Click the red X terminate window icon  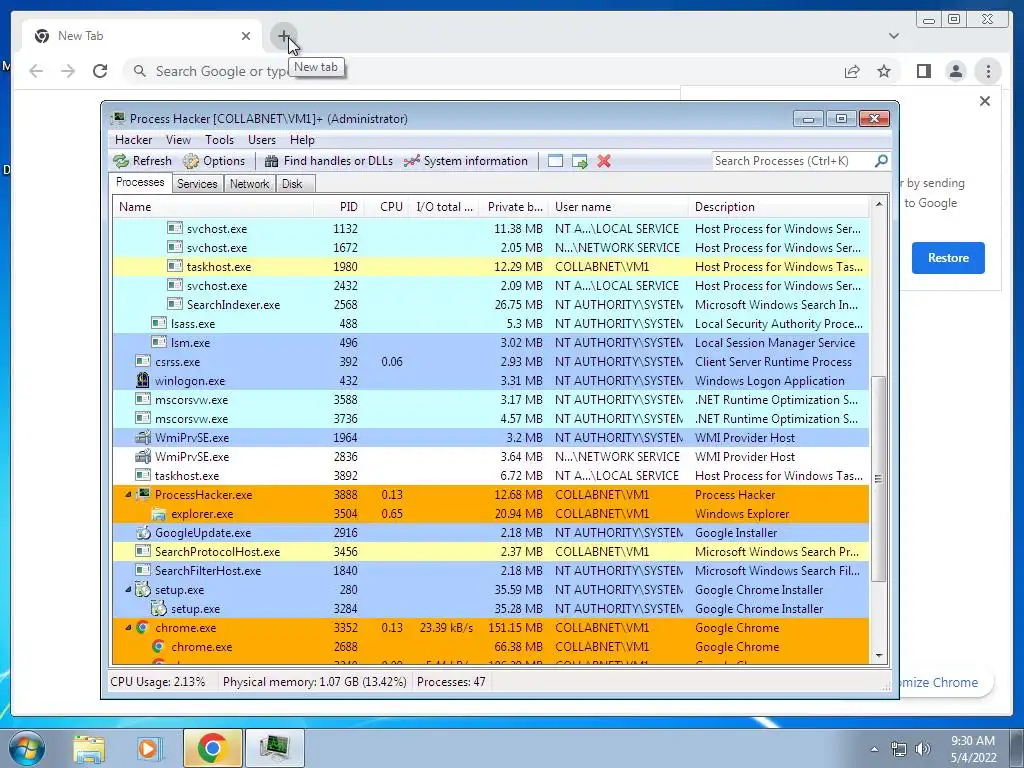tap(604, 161)
